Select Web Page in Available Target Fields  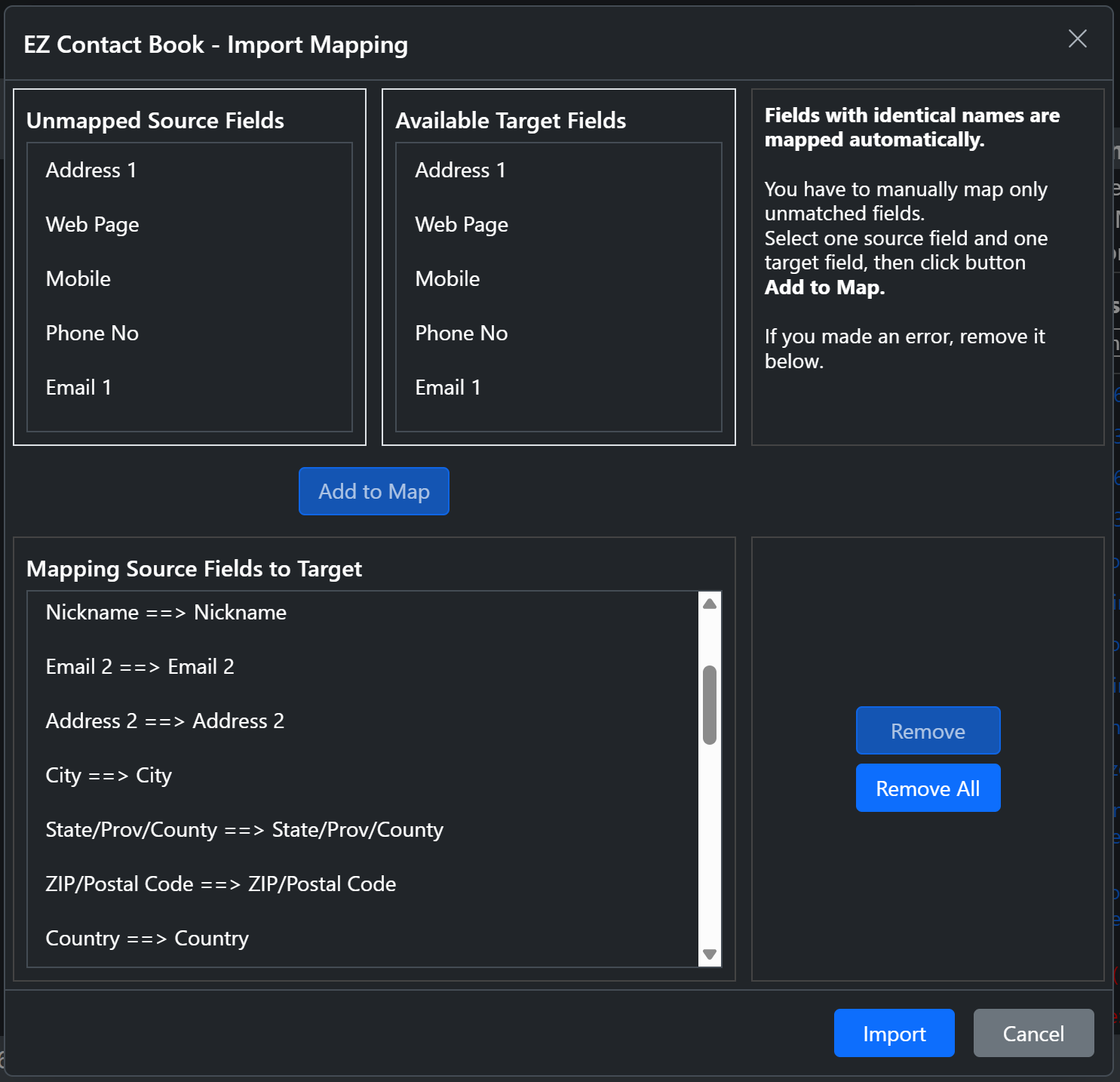coord(462,225)
